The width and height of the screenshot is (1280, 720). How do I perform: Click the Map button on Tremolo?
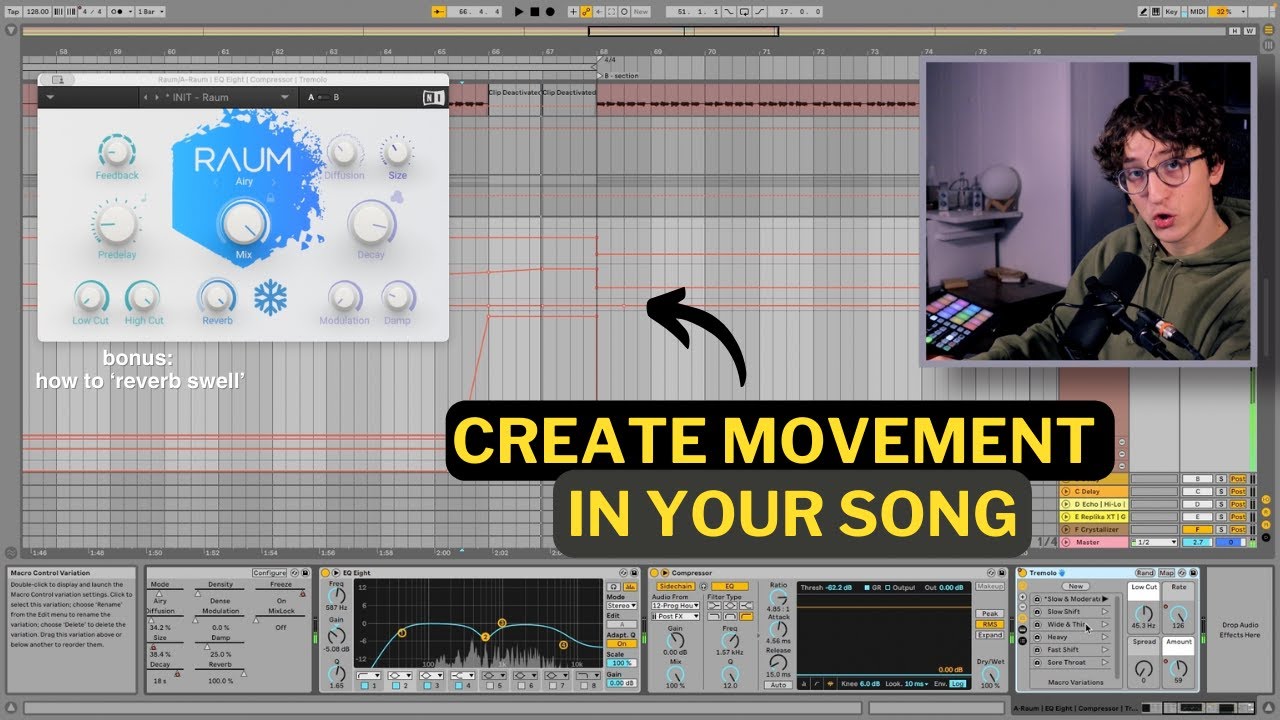[x=1166, y=573]
